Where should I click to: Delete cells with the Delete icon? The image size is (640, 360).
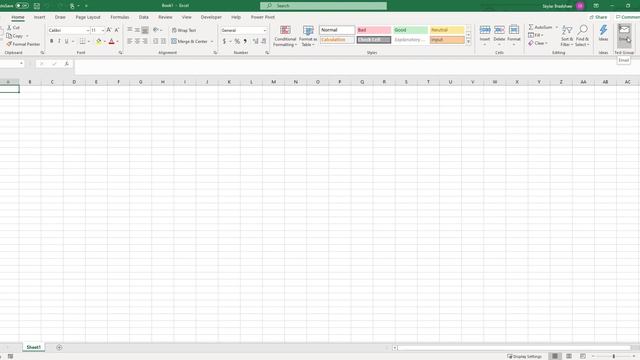coord(499,30)
